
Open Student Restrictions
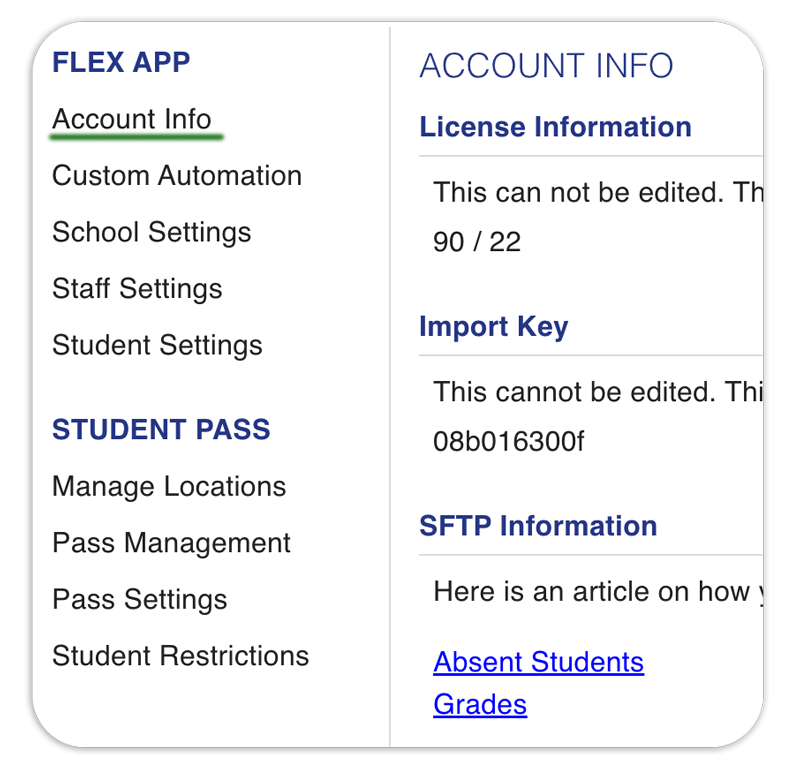(x=181, y=656)
